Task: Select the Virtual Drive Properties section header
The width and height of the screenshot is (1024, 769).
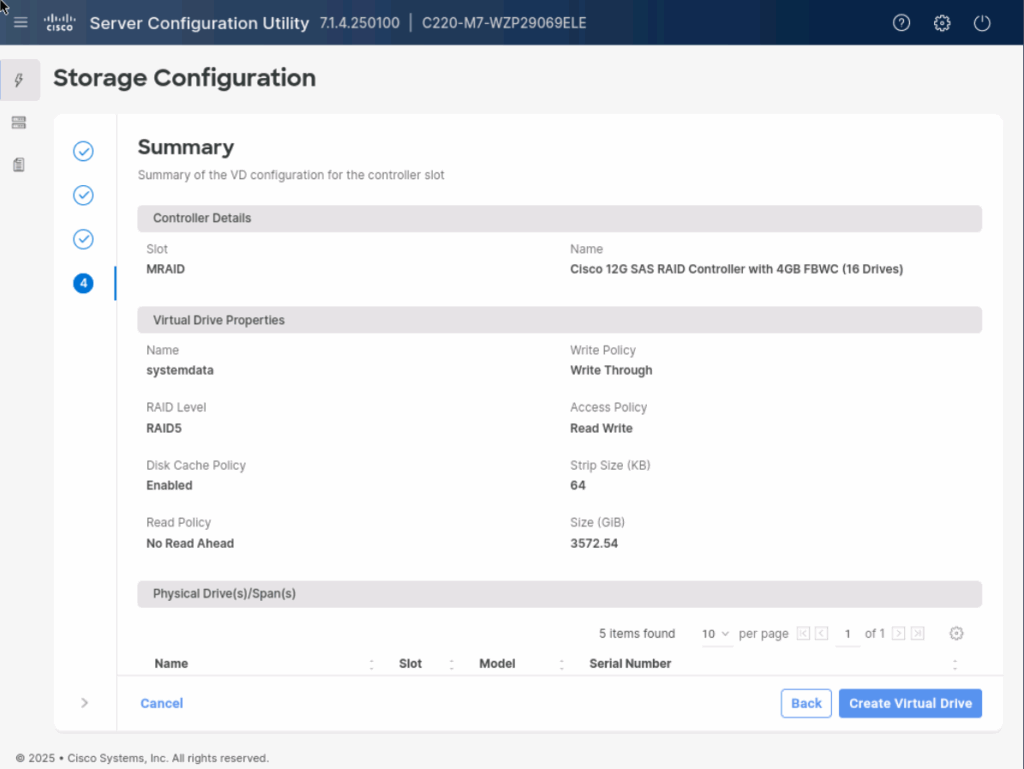Action: pos(560,320)
